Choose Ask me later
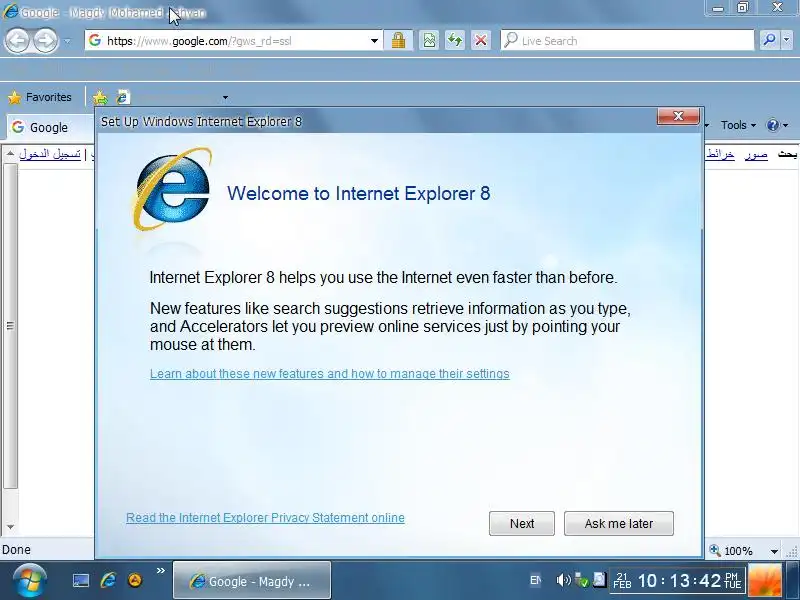This screenshot has height=600, width=800. click(618, 523)
